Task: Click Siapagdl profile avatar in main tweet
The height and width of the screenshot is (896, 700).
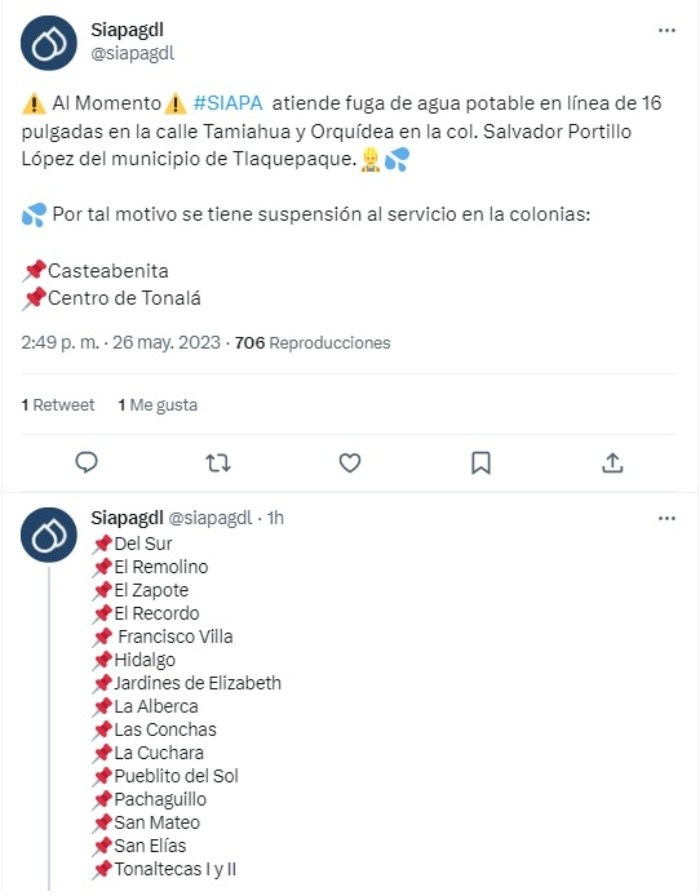Action: 48,42
